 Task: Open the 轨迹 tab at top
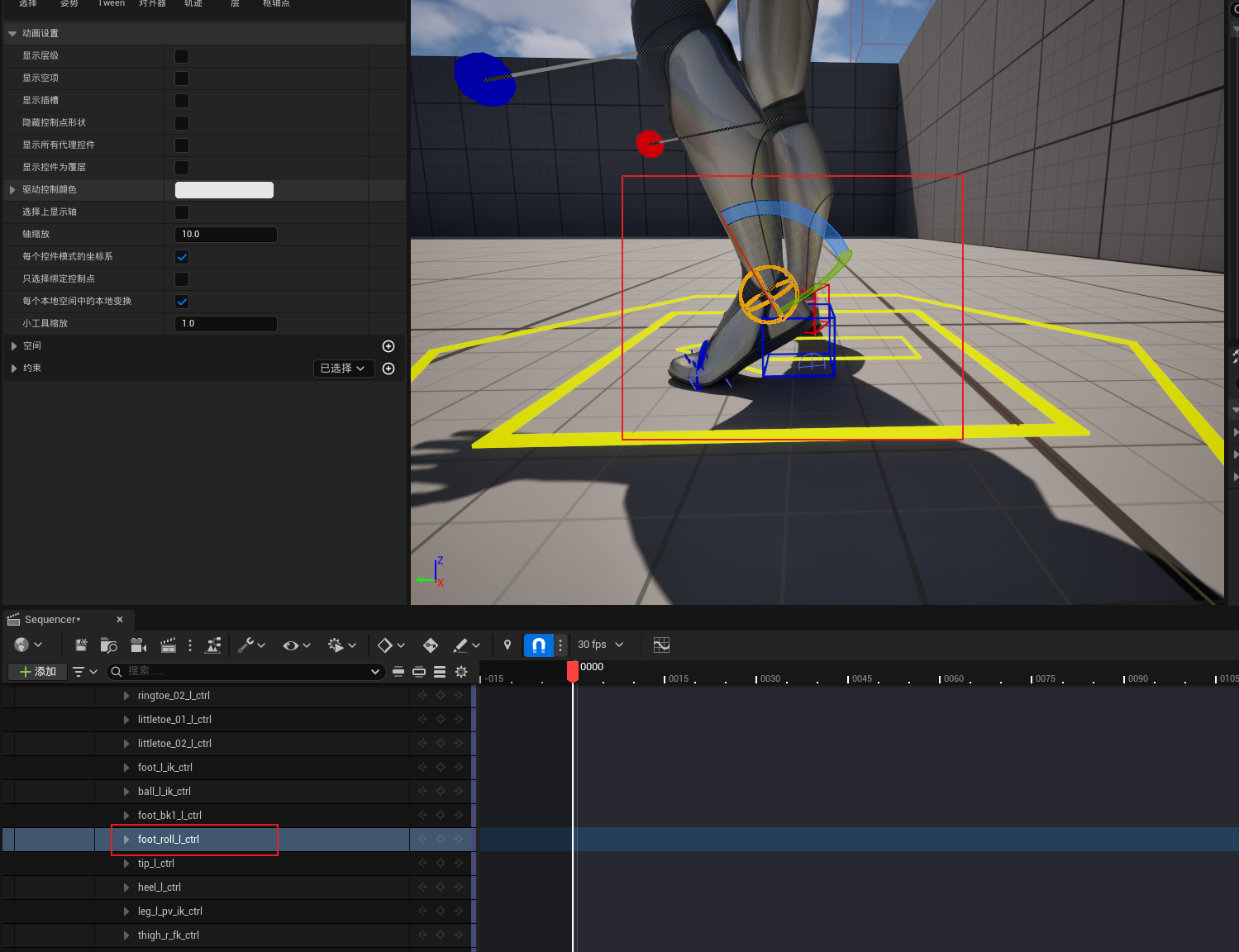point(193,4)
